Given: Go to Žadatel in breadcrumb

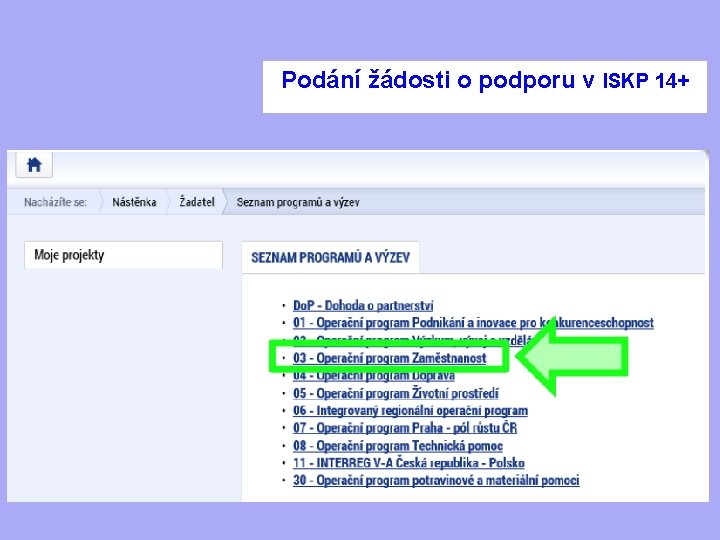Looking at the screenshot, I should pyautogui.click(x=197, y=202).
